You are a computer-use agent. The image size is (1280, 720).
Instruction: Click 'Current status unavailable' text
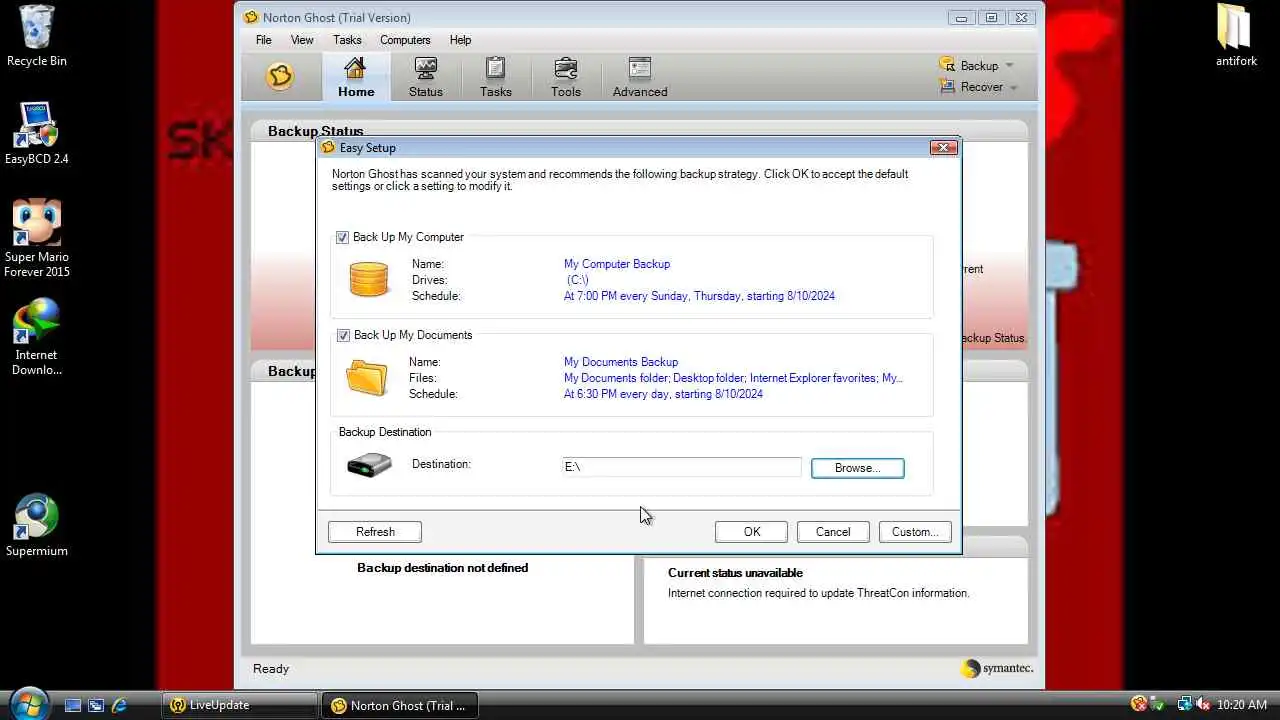(x=735, y=573)
